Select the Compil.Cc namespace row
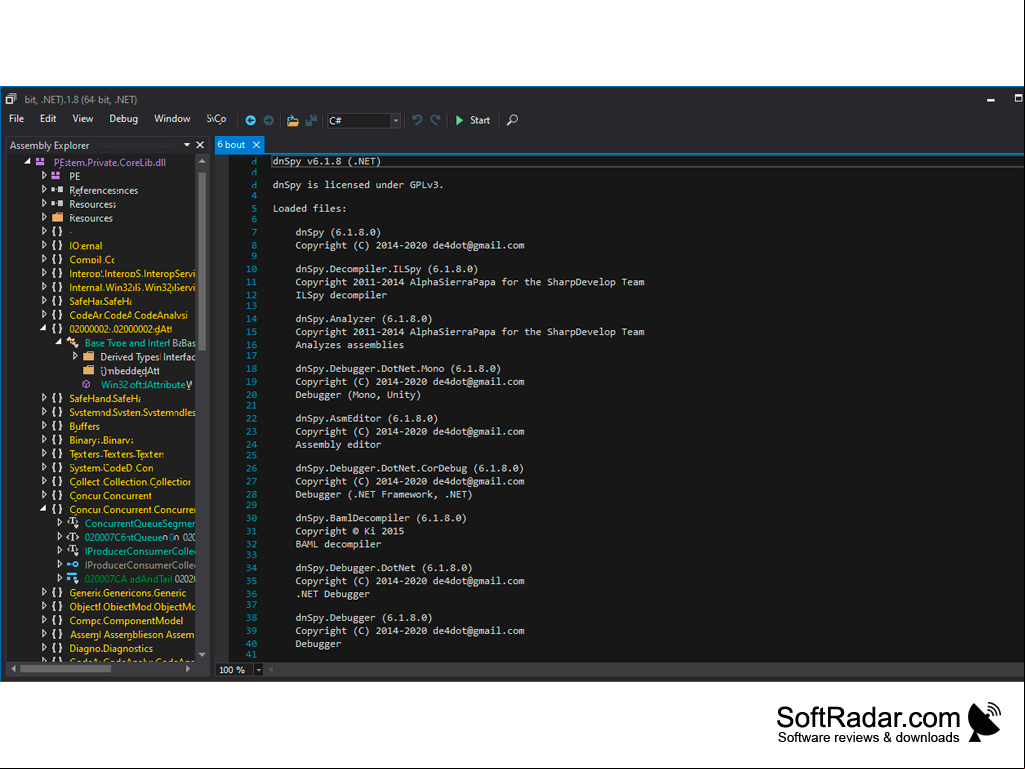Screen dimensions: 1025x769 click(92, 260)
